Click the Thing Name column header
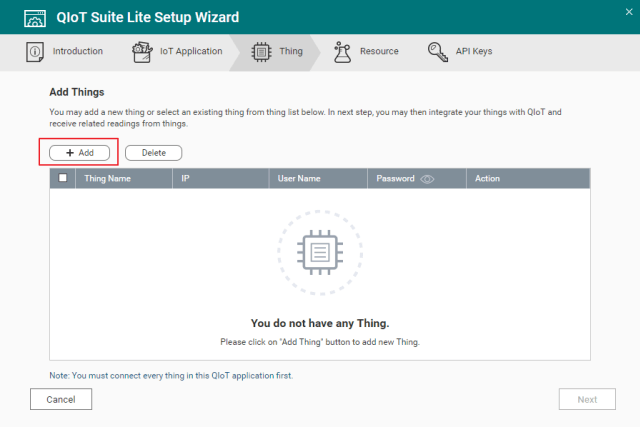Screen dimensions: 640x427 point(107,179)
